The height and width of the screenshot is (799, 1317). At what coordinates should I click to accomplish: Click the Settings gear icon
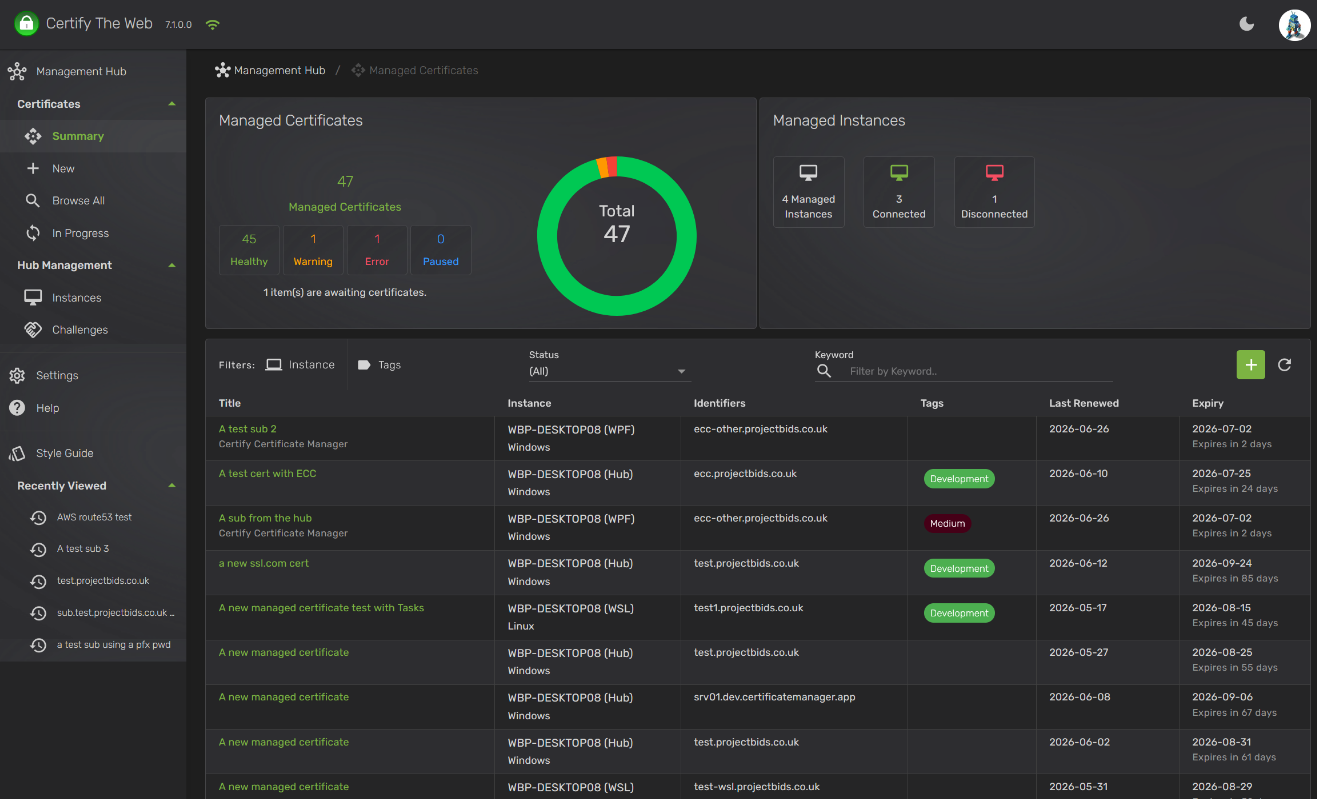(x=17, y=376)
